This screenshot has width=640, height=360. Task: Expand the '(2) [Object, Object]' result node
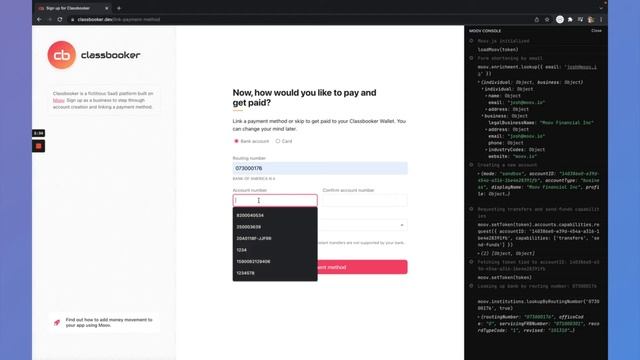479,253
